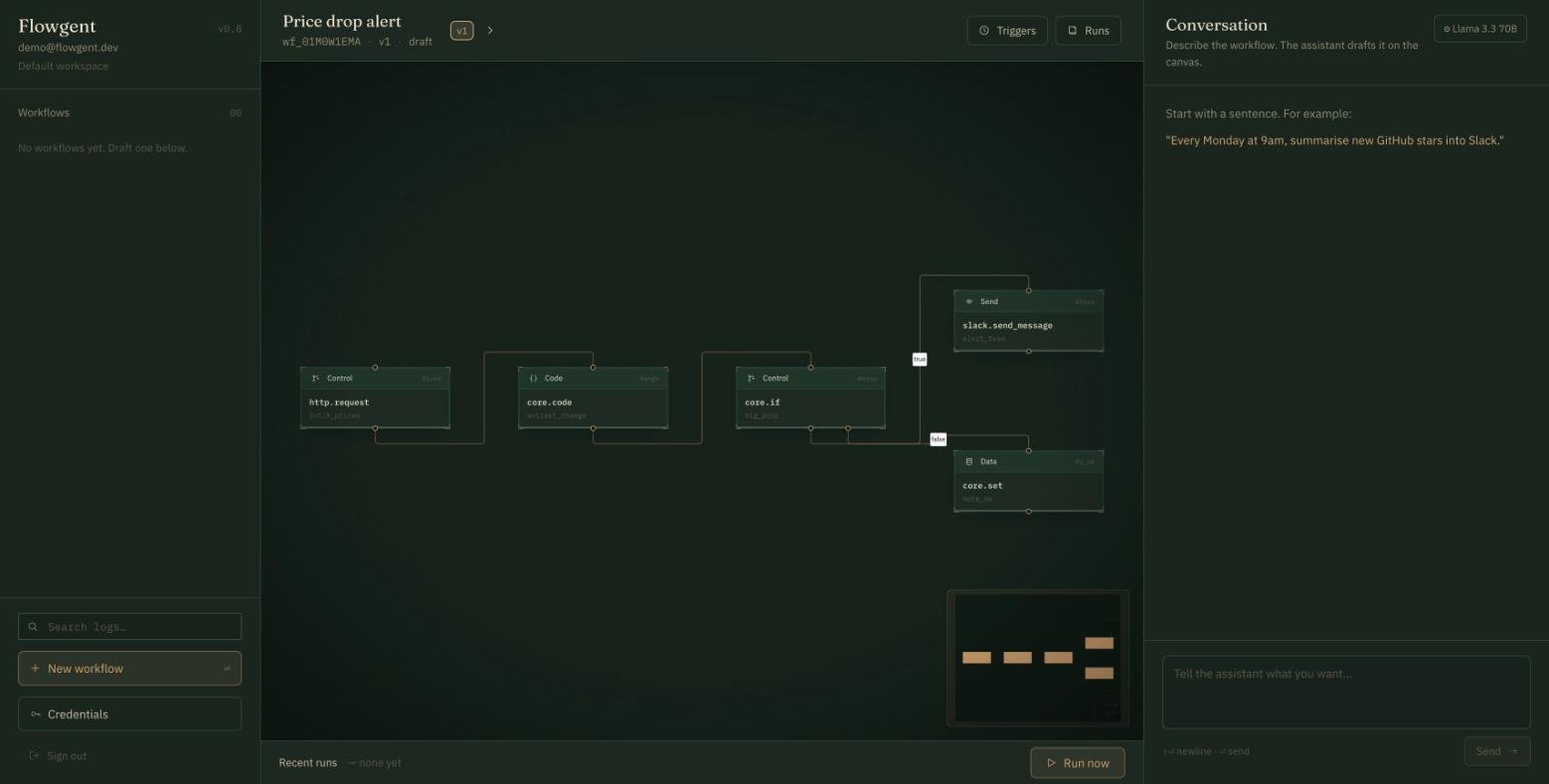
Task: Click the example prompt about GitHub stars
Action: (x=1334, y=140)
